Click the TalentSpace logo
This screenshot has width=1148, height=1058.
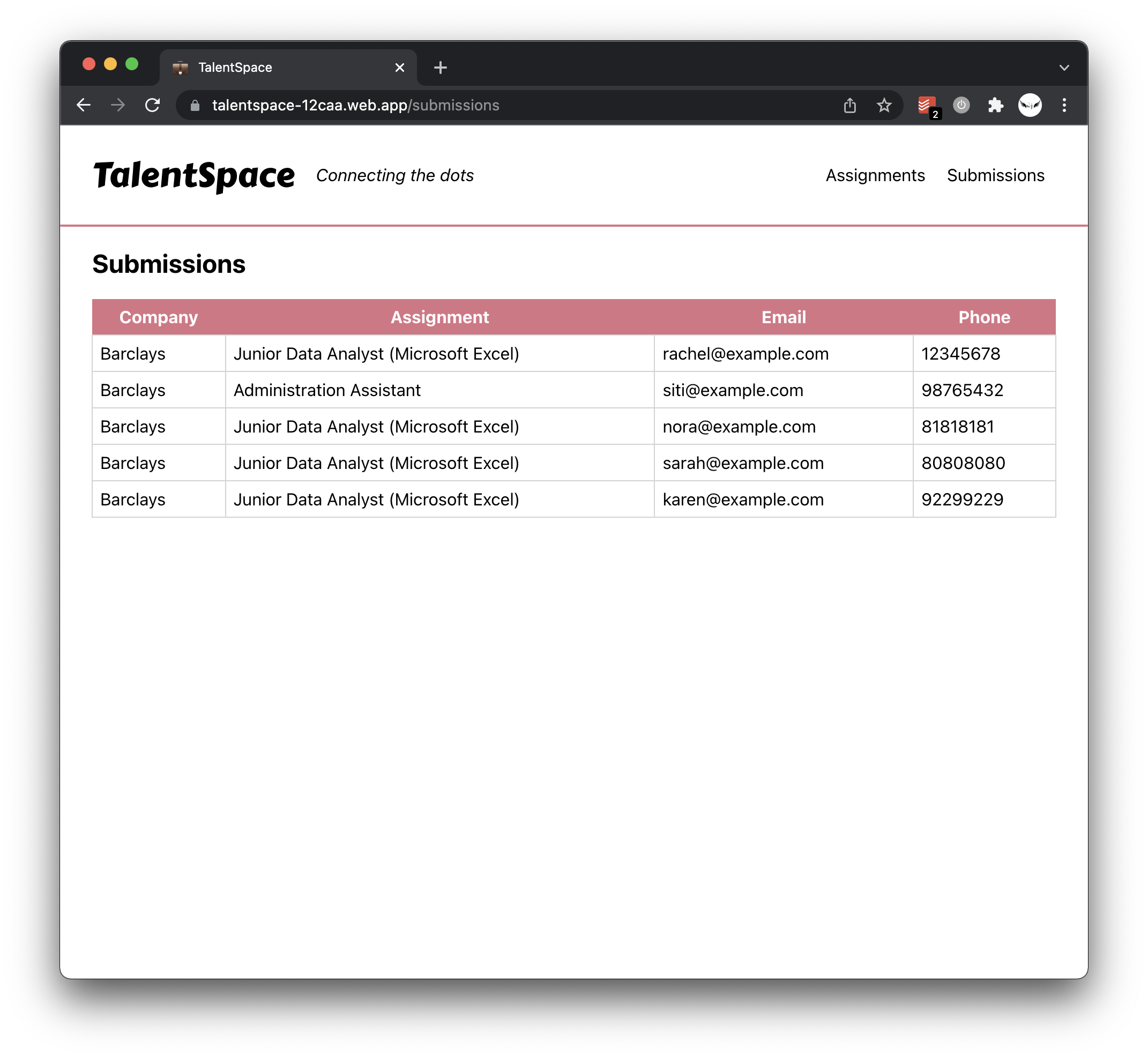(194, 175)
